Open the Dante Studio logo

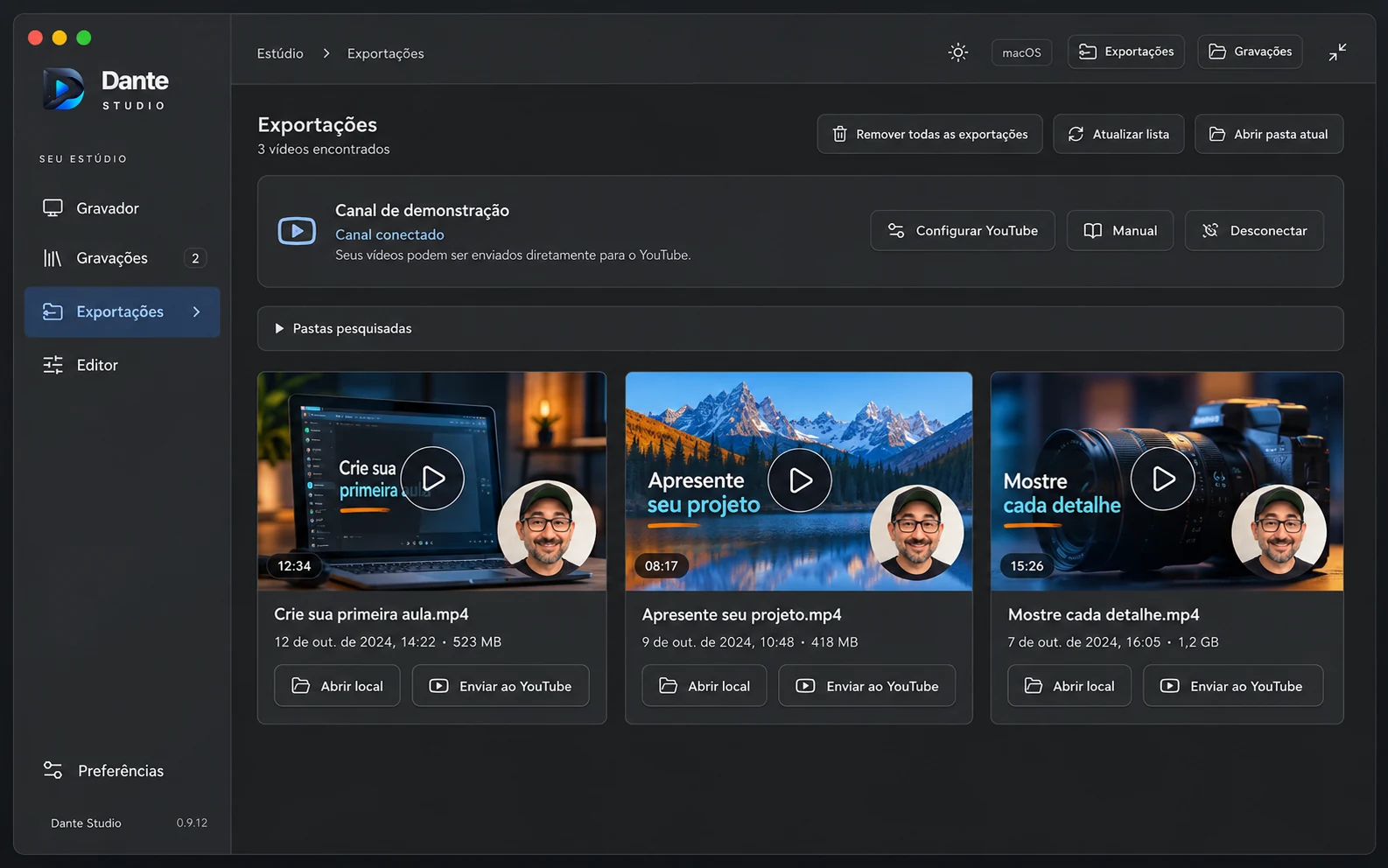(106, 89)
